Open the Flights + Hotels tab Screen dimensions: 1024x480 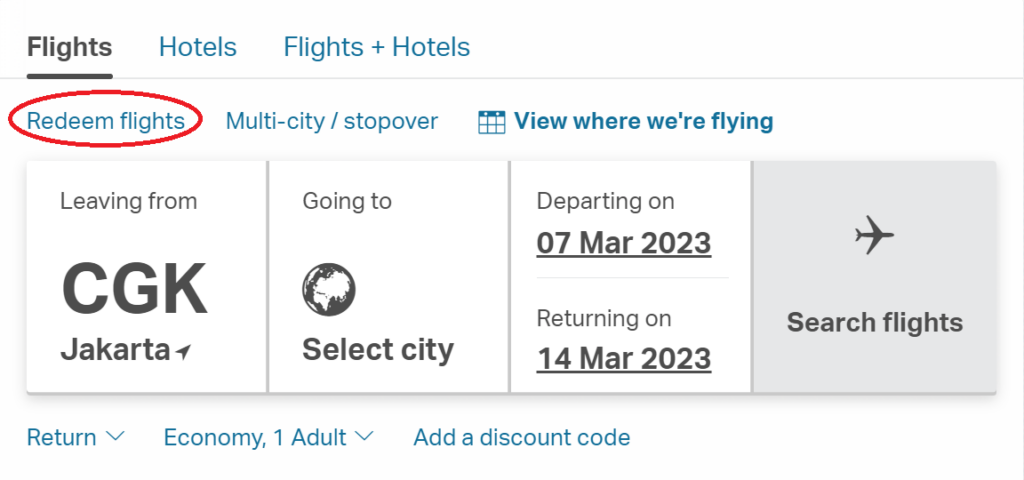coord(377,47)
